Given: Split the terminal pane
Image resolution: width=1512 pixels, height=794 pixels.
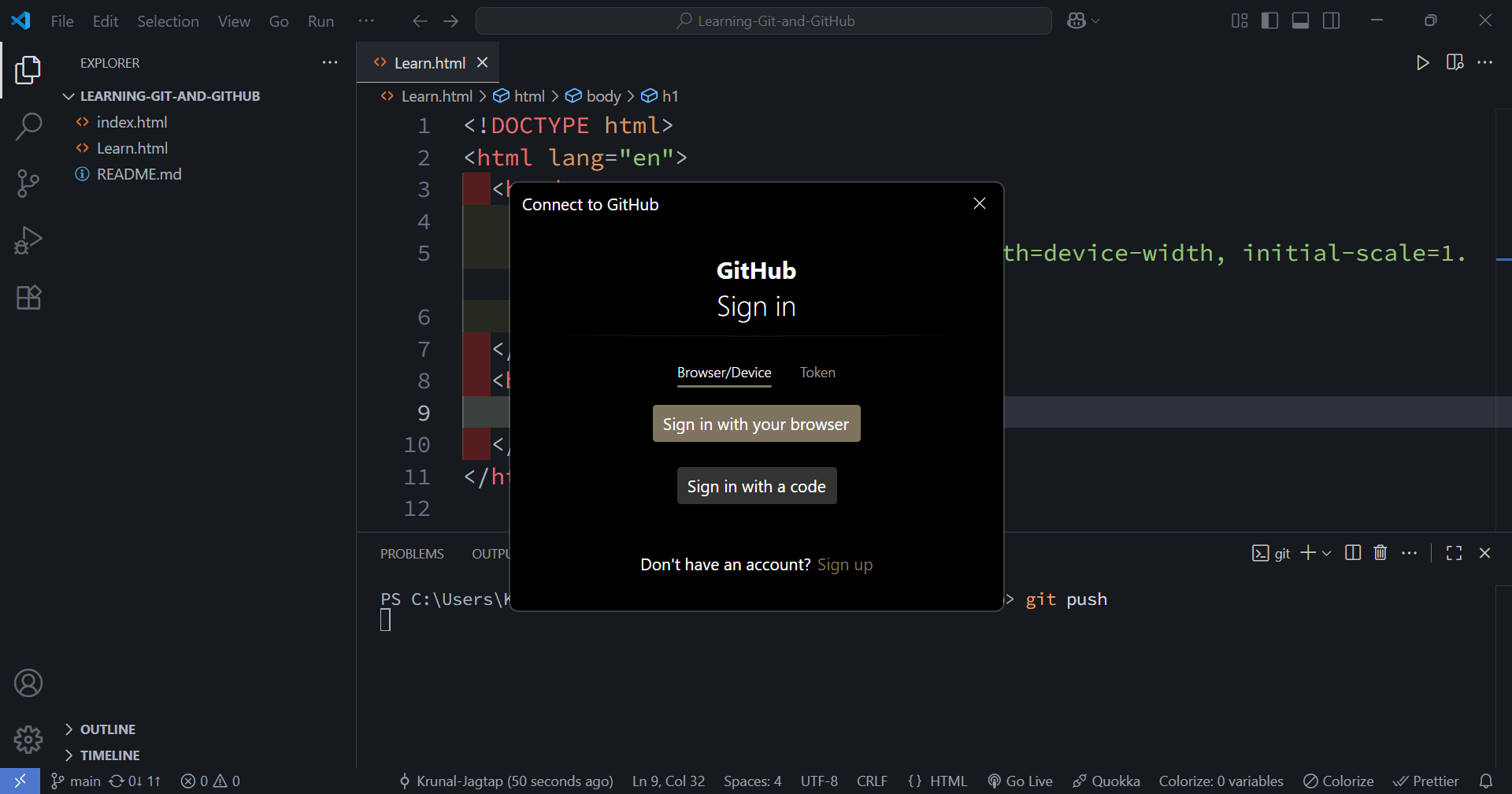Looking at the screenshot, I should pos(1353,553).
